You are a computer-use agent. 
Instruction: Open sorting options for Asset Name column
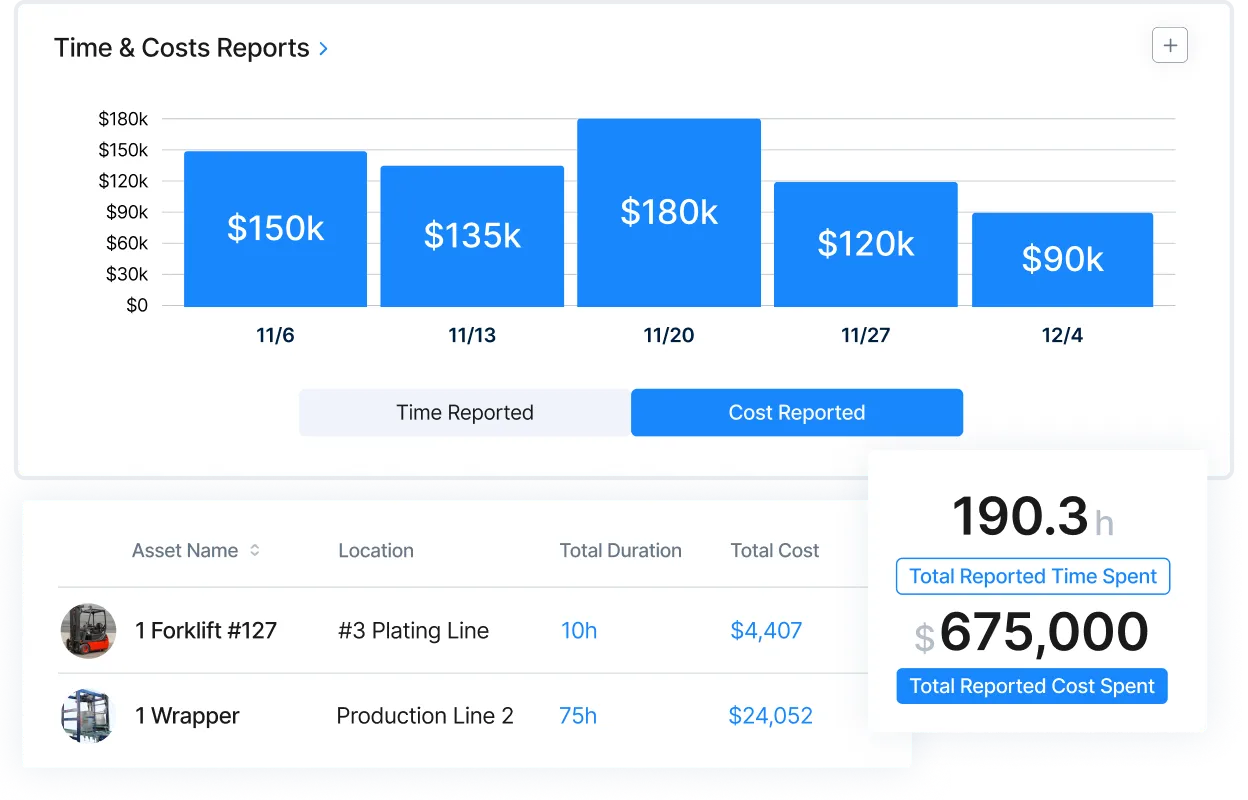pyautogui.click(x=255, y=550)
